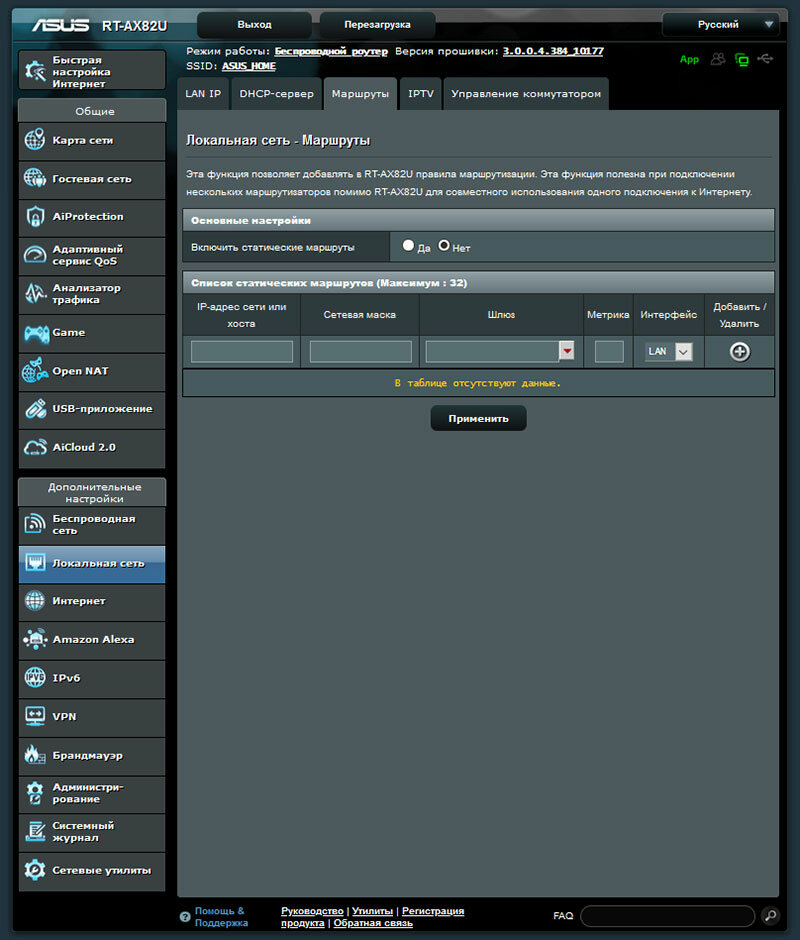
Task: Open the Firewall (Брандмауэр) icon
Action: coord(35,755)
